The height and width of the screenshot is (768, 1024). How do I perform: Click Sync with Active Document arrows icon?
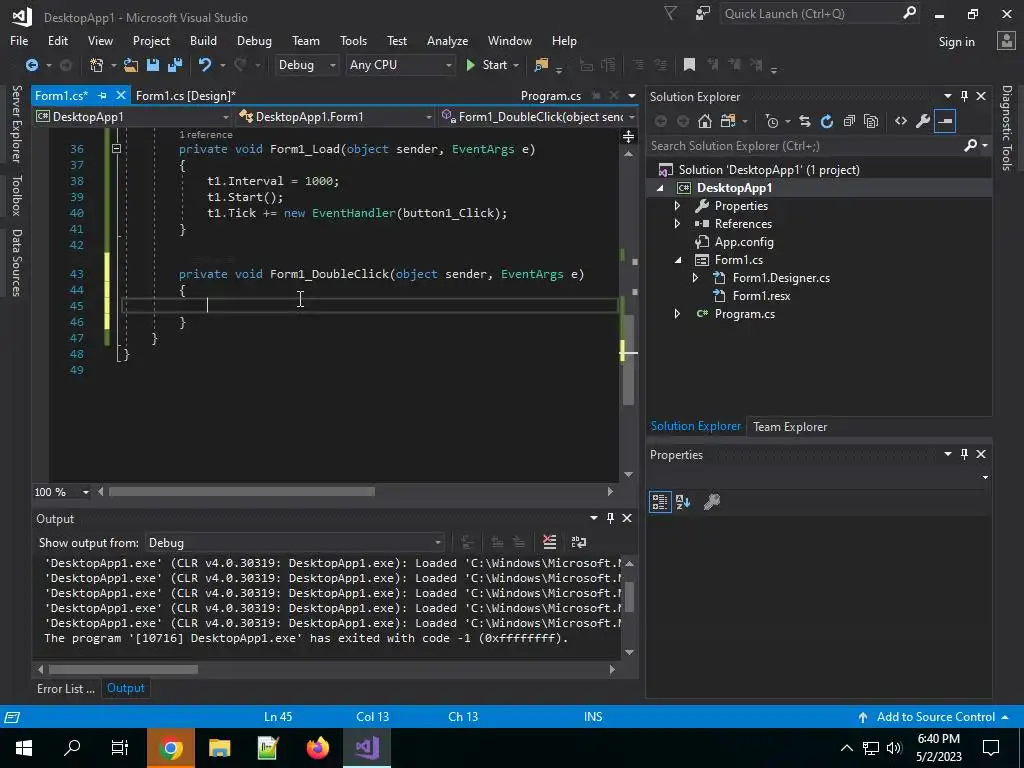tap(805, 121)
